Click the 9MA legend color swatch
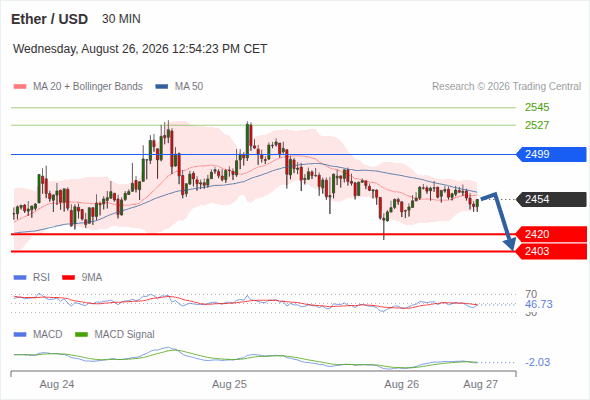Image resolution: width=590 pixels, height=400 pixels. [68, 278]
